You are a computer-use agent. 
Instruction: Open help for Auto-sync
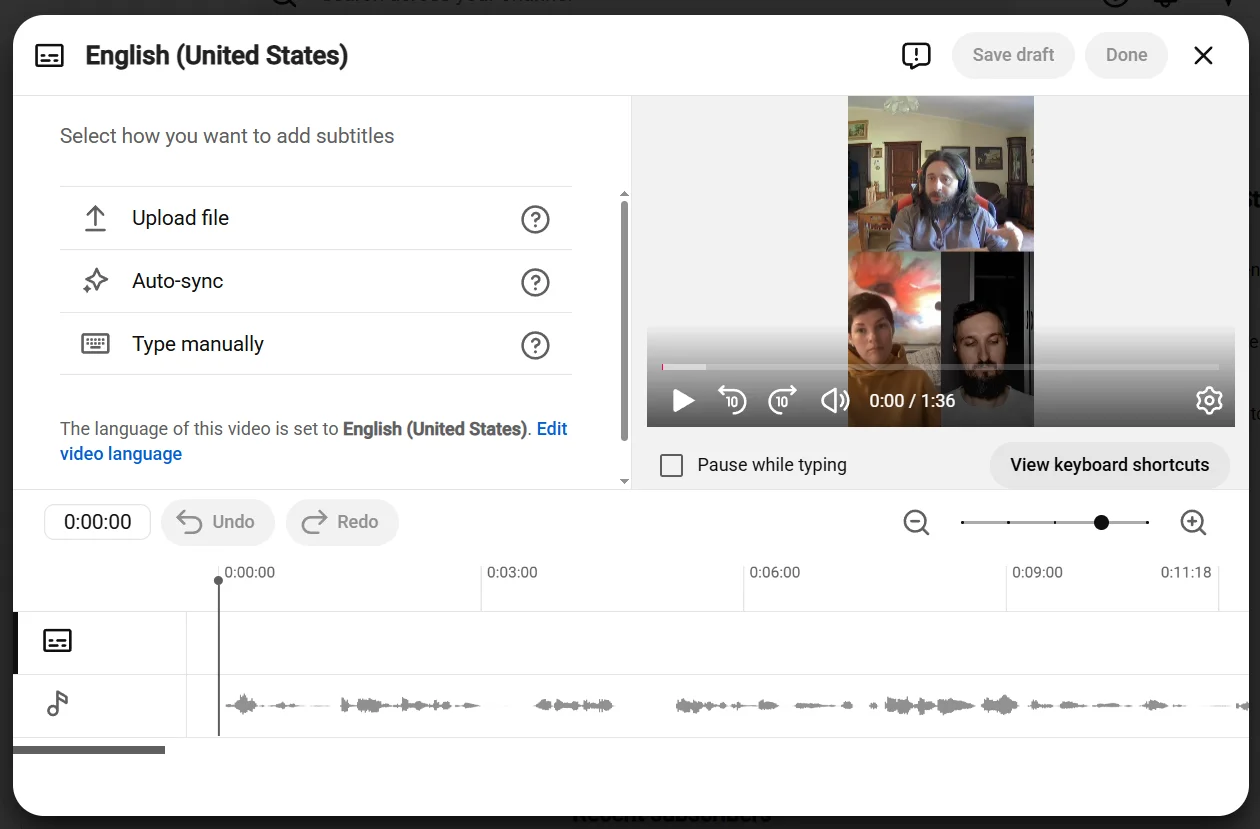536,282
